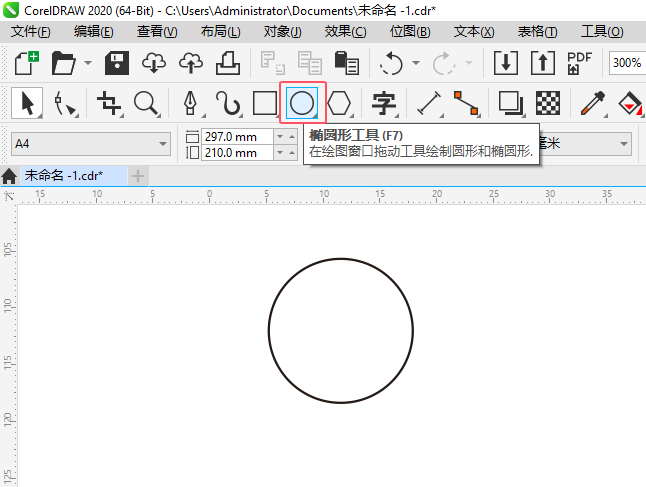646x487 pixels.
Task: Open 布局(L) menu
Action: click(x=220, y=32)
